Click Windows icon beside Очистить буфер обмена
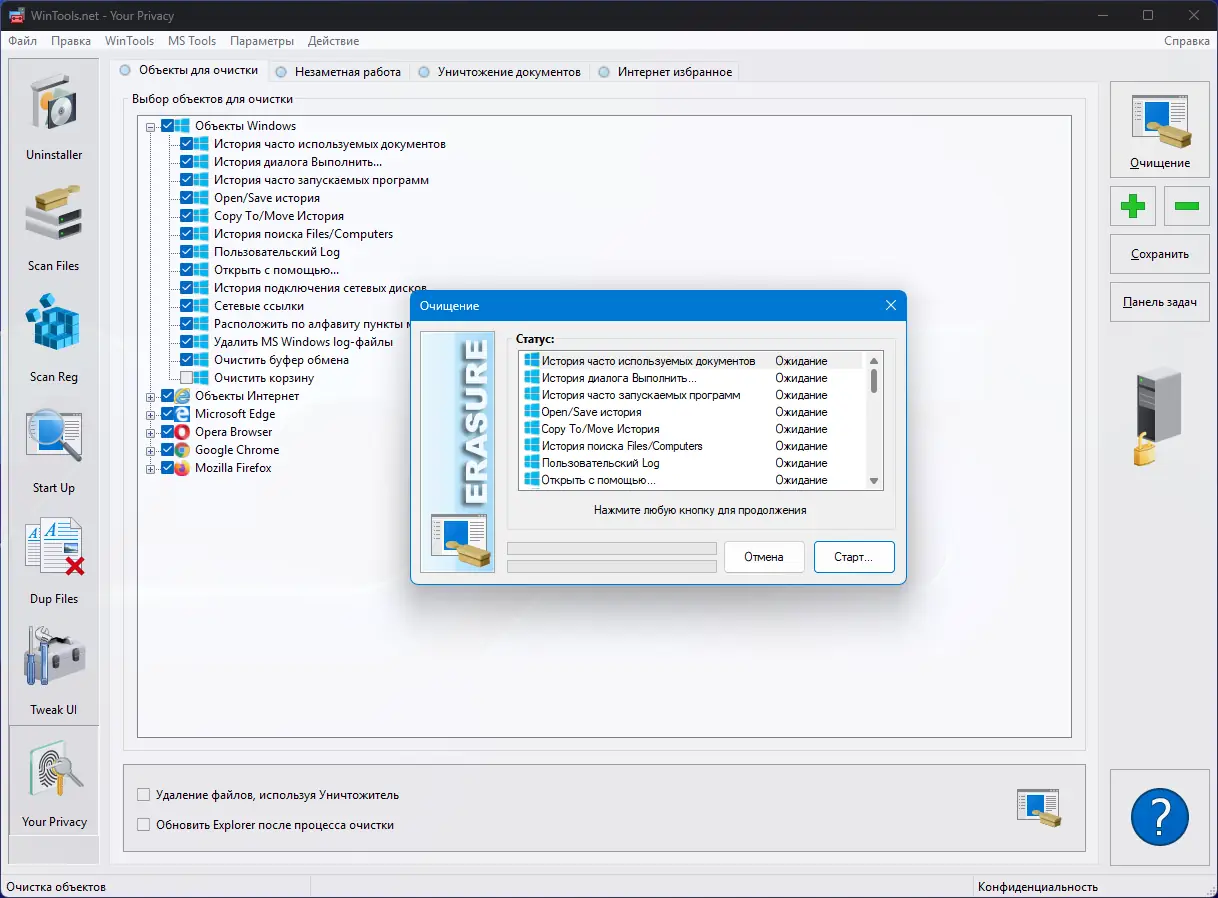This screenshot has height=898, width=1218. pos(201,360)
